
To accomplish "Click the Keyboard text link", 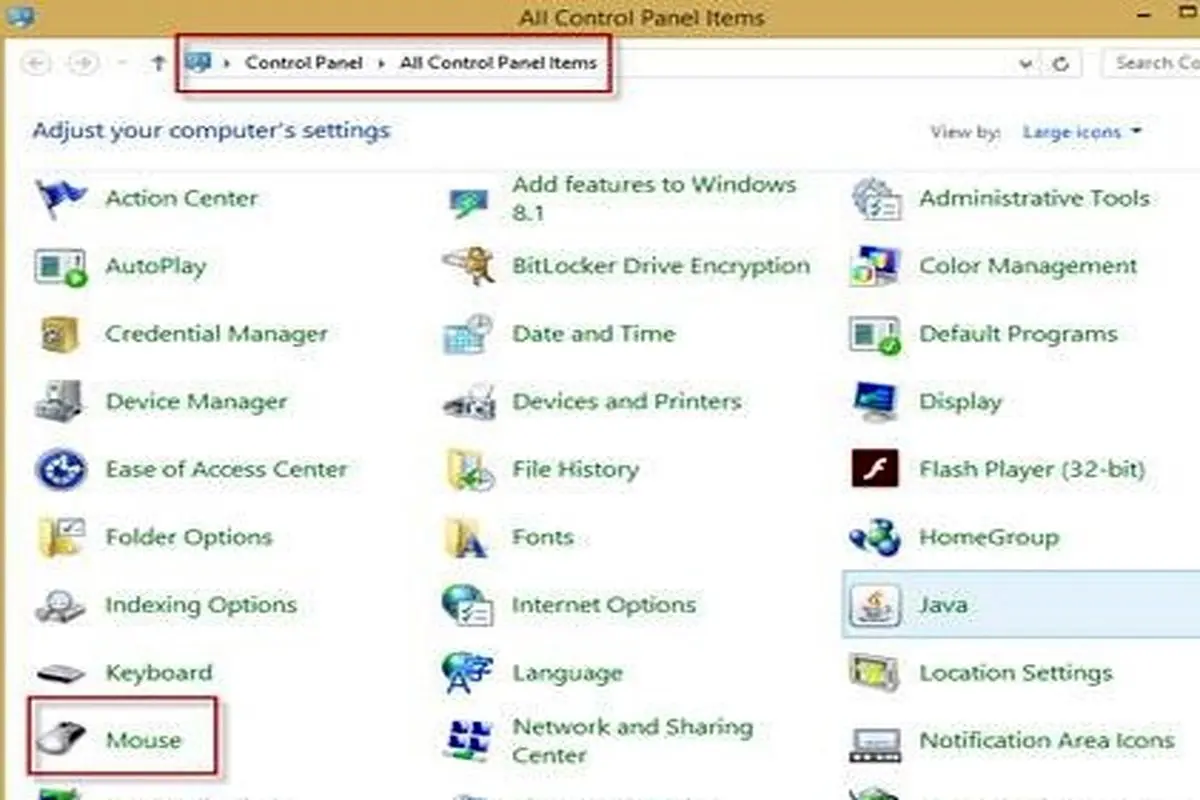I will point(159,673).
